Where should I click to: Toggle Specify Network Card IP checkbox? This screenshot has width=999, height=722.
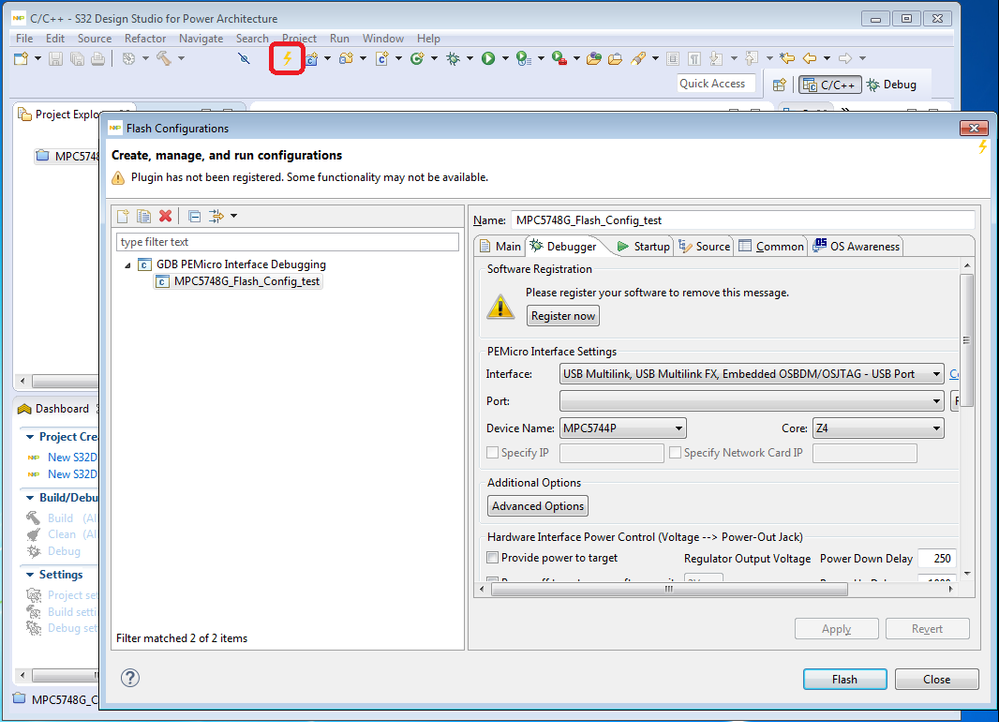(x=675, y=452)
